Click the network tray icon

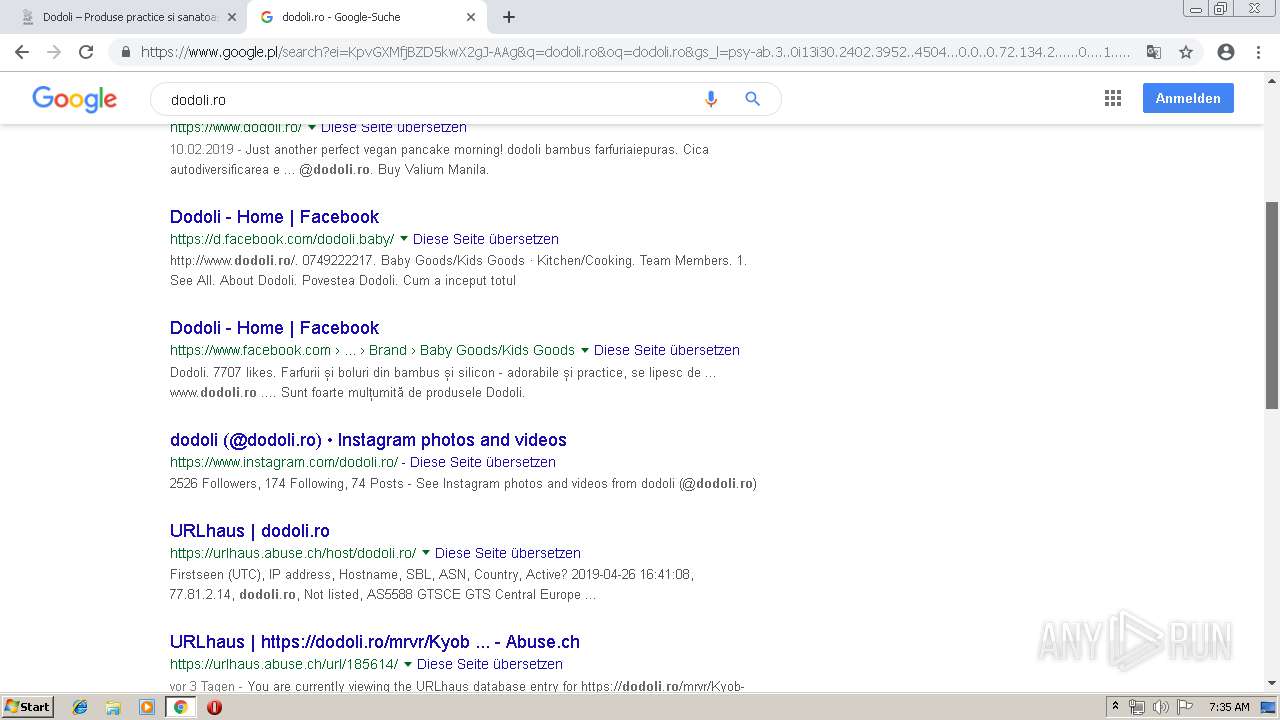(x=1137, y=707)
